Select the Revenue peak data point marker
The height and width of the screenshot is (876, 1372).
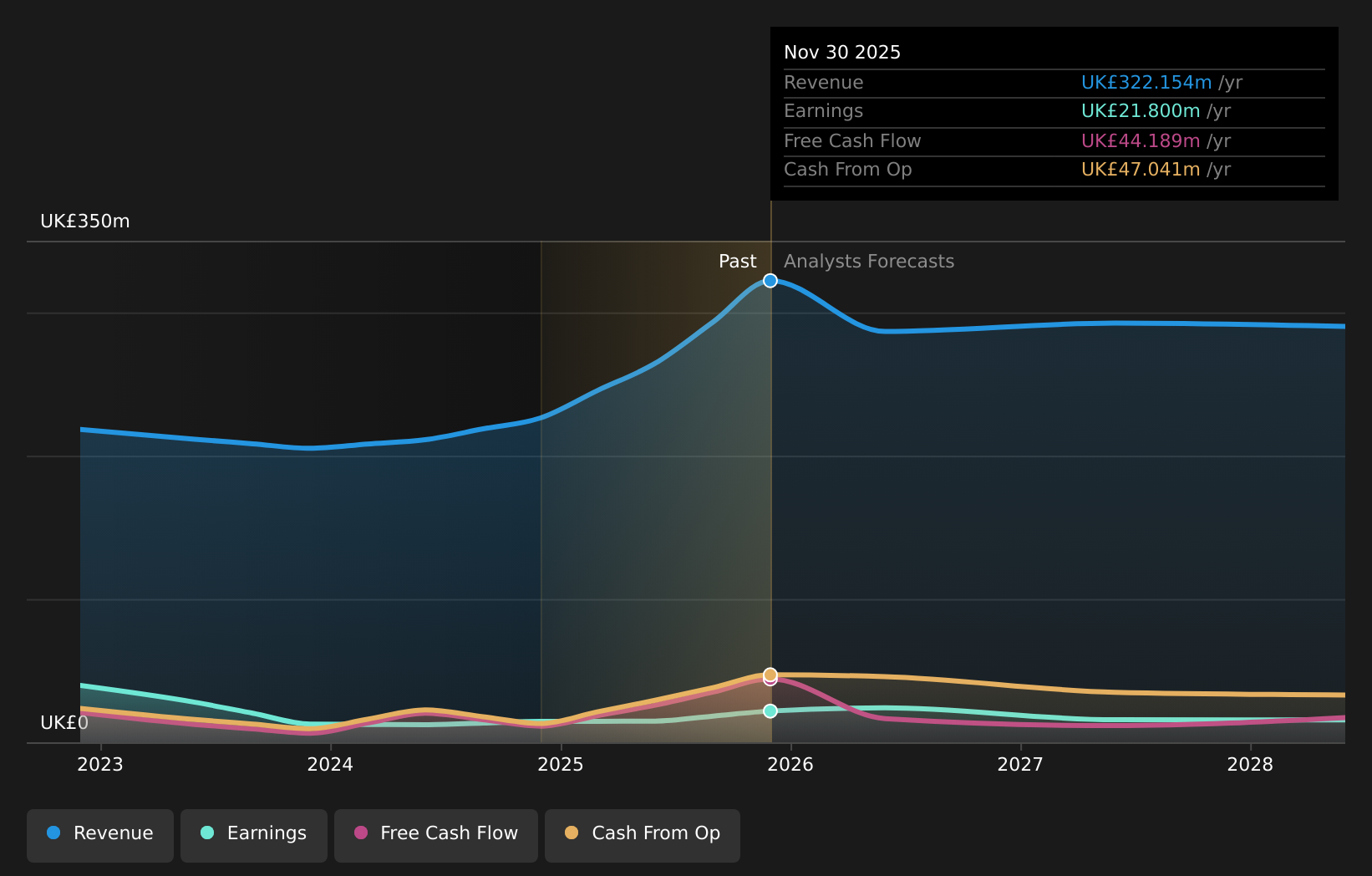[770, 281]
